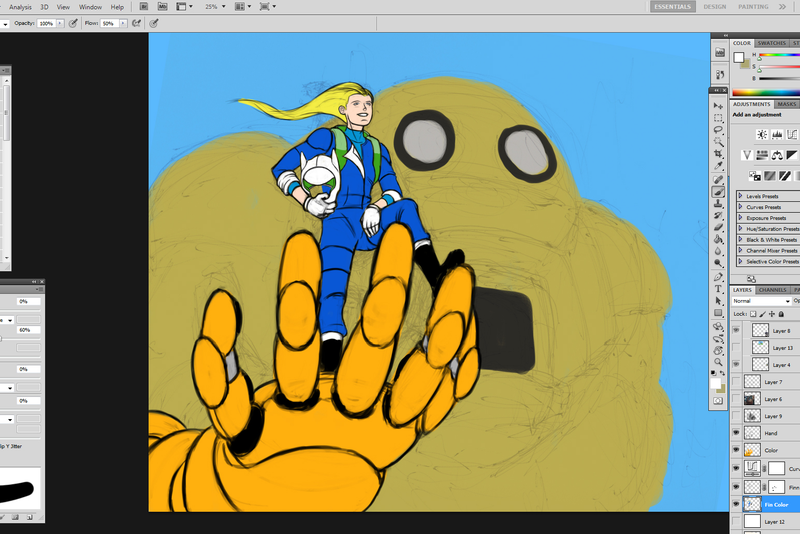Show Layer 9 visibility box
The height and width of the screenshot is (534, 800).
click(x=736, y=416)
